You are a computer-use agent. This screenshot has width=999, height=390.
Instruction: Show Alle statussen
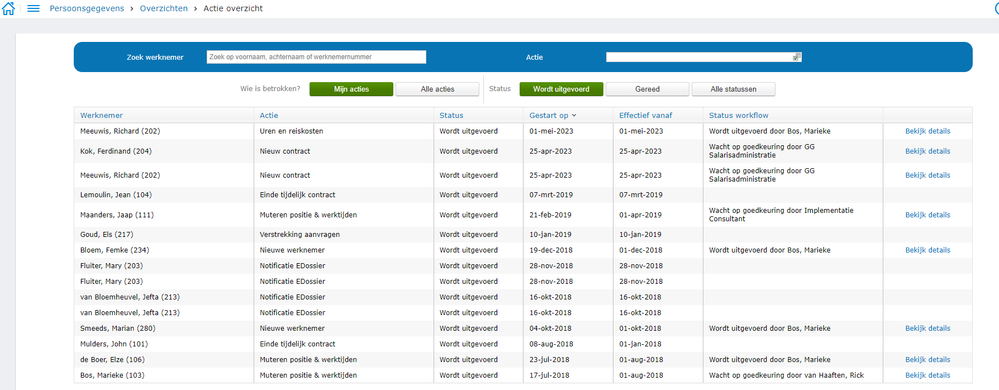733,89
